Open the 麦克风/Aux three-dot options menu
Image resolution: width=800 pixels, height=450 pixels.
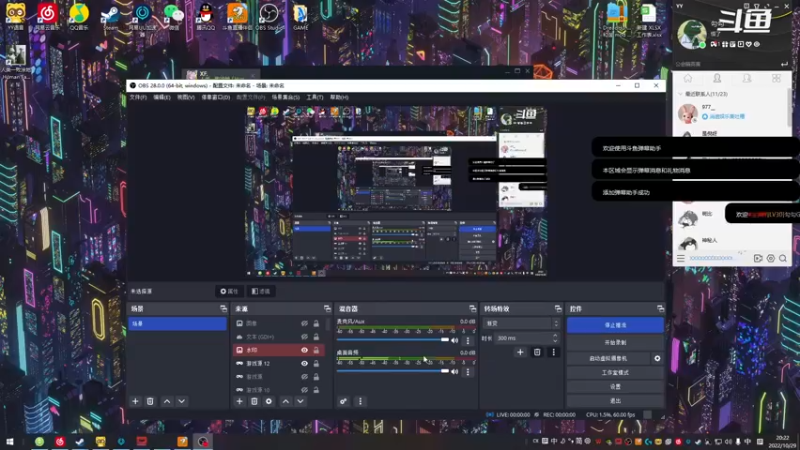tap(468, 340)
